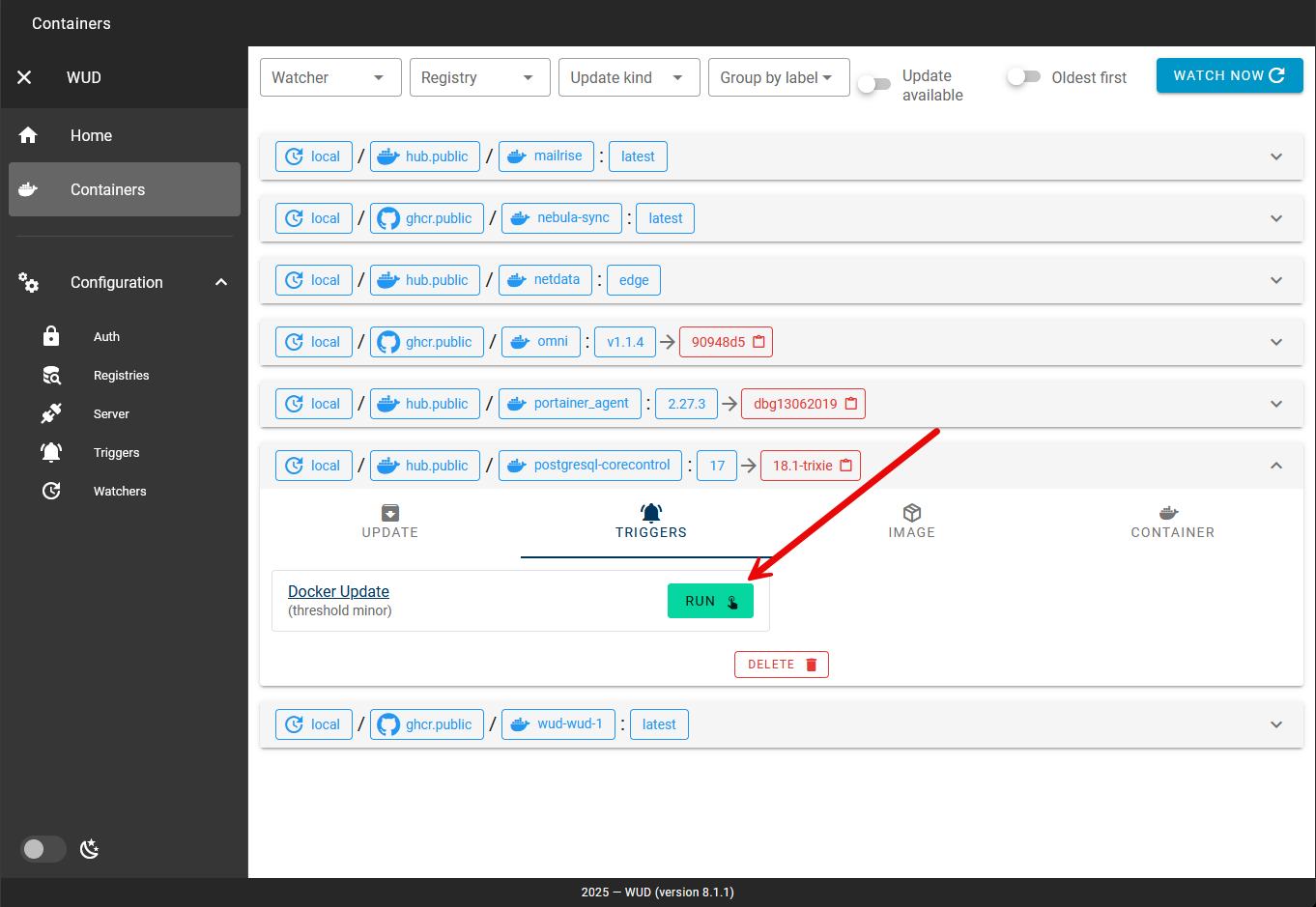Click the netdata container name chip

[545, 280]
